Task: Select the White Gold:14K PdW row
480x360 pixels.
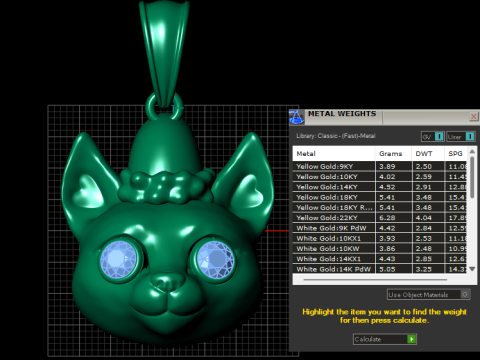Action: click(x=380, y=269)
